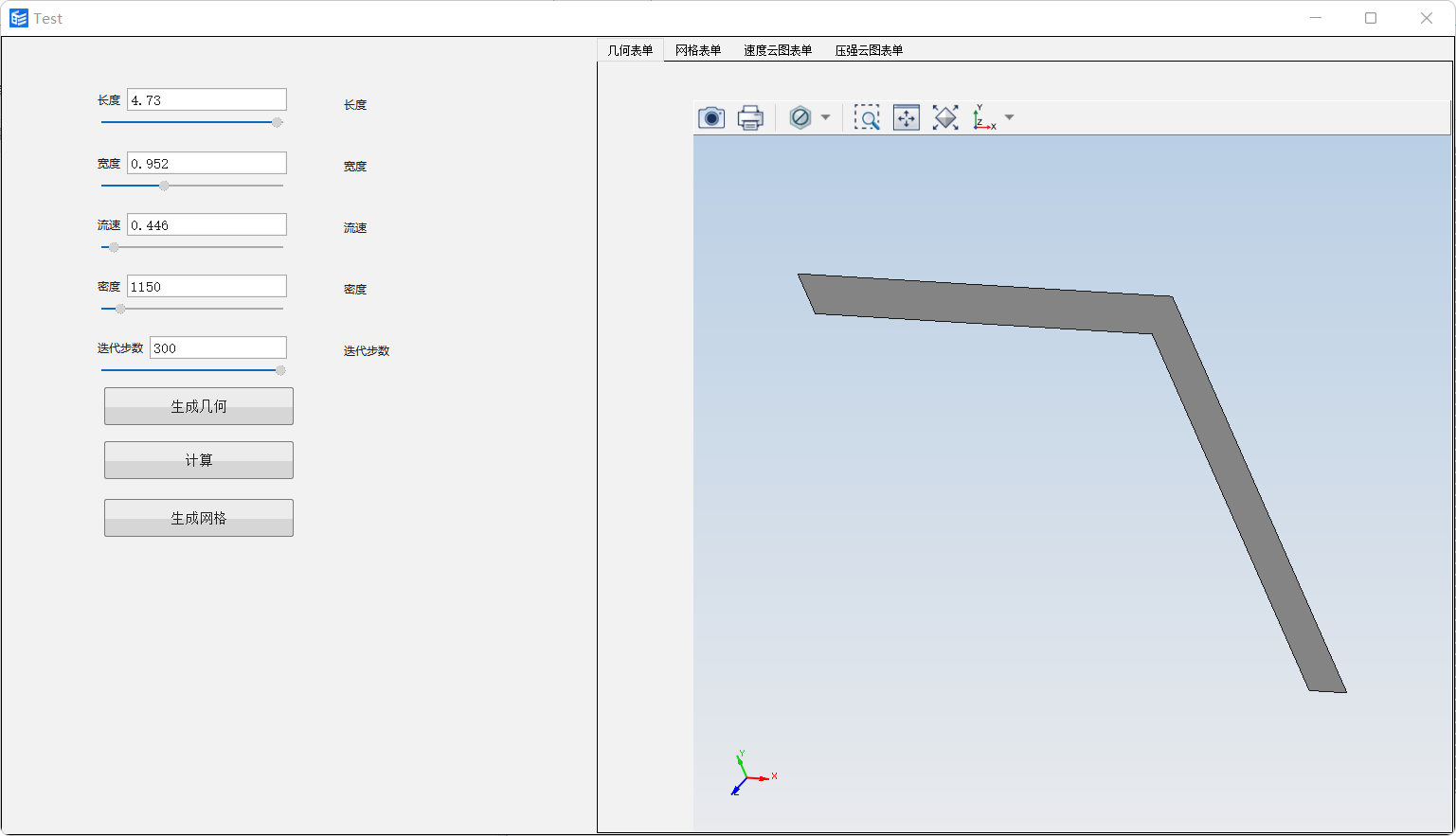Click the Test app icon in the title bar
This screenshot has width=1456, height=836.
pos(19,18)
